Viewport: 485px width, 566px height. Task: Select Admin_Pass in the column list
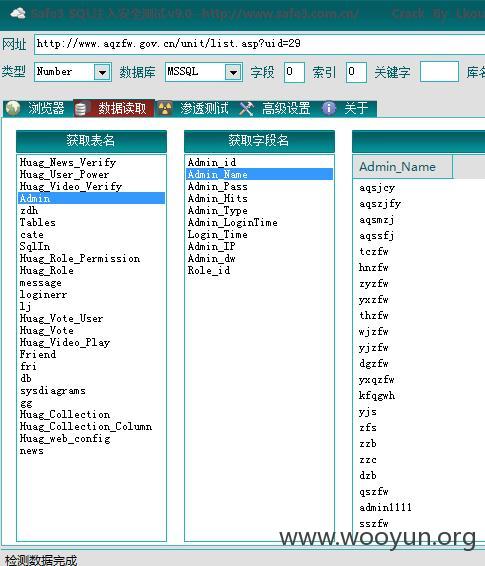coord(218,187)
